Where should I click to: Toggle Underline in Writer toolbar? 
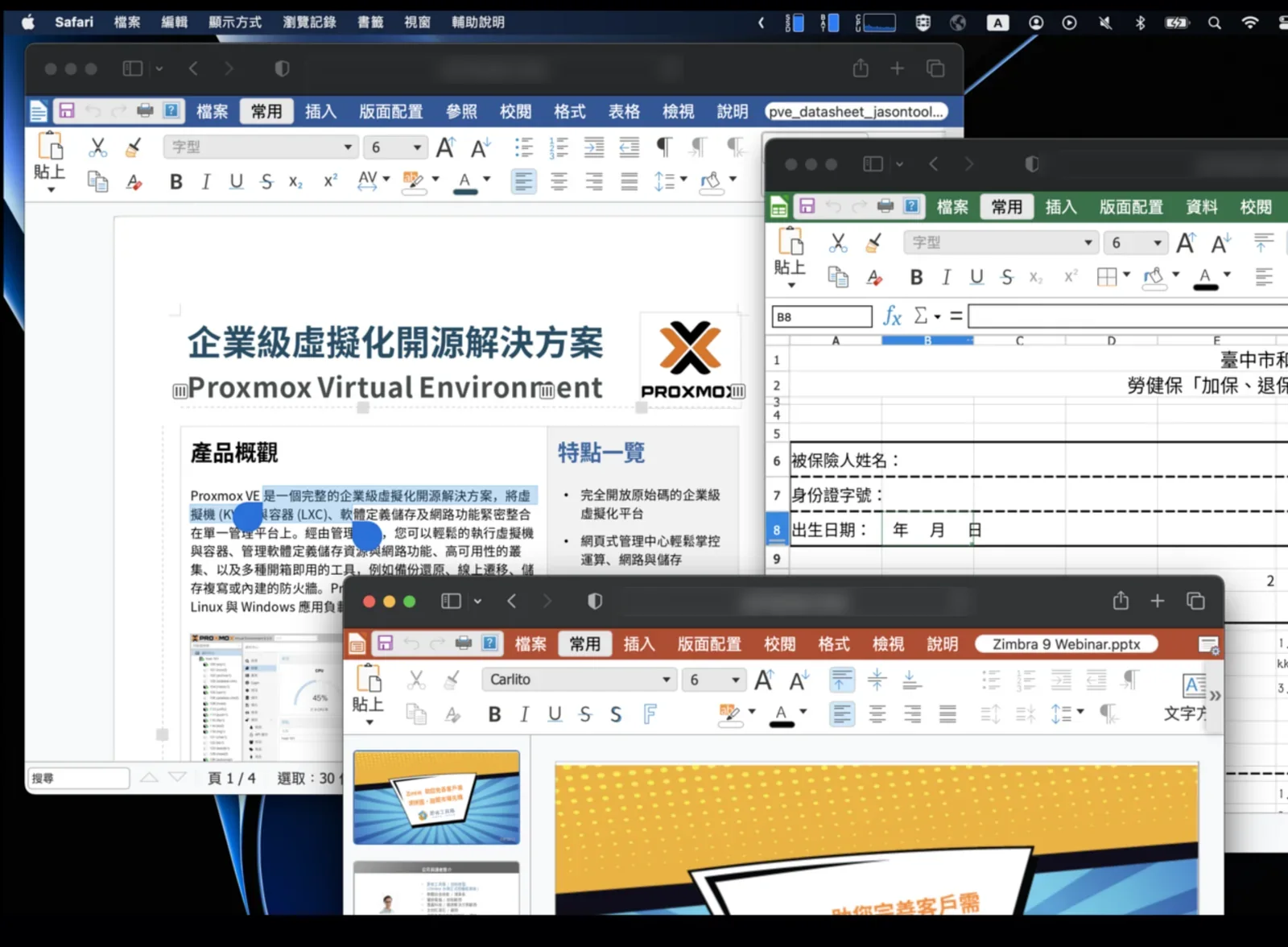[x=236, y=182]
